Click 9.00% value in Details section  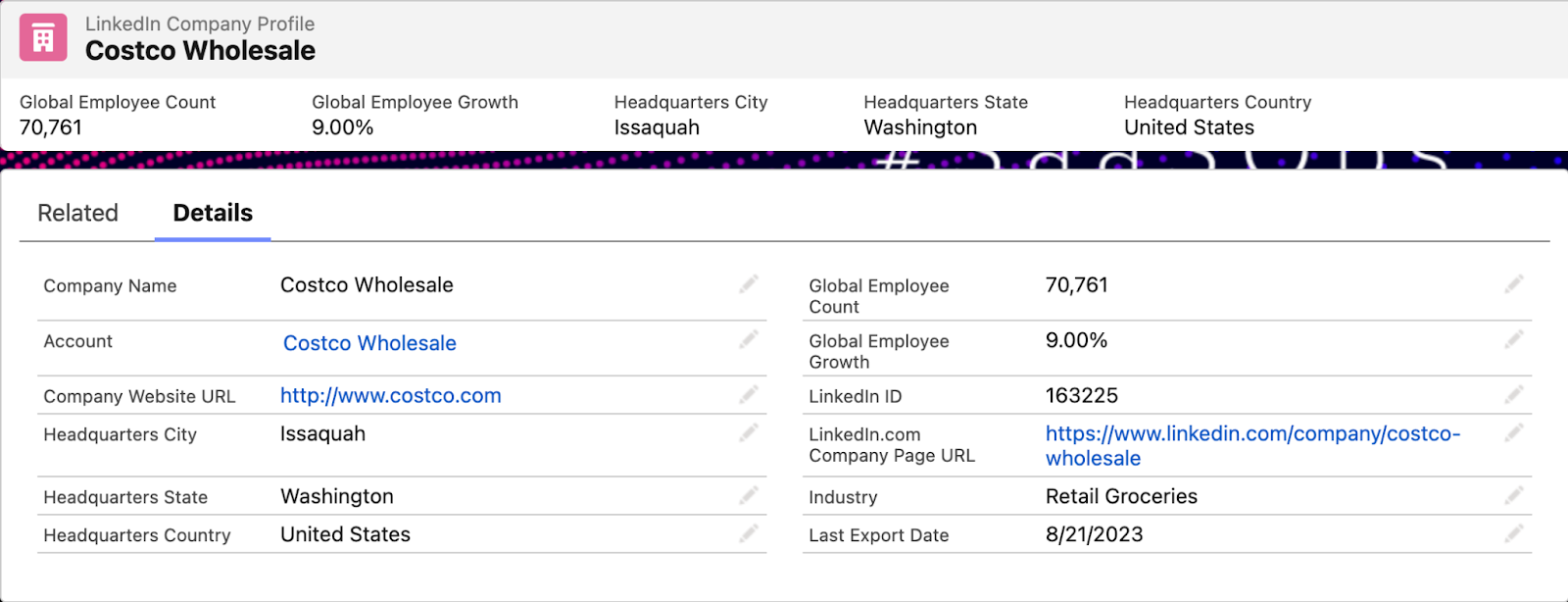[x=1076, y=340]
